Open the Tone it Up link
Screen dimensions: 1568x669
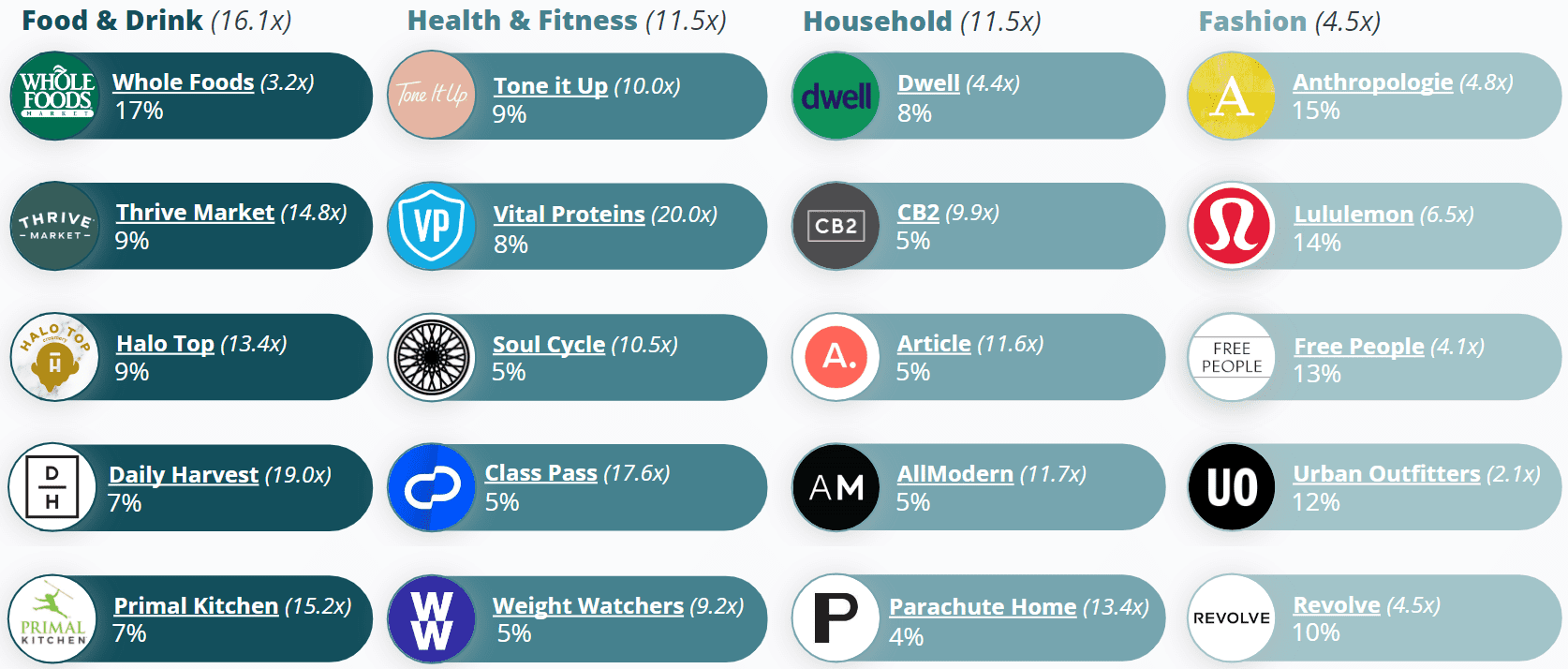(x=551, y=86)
